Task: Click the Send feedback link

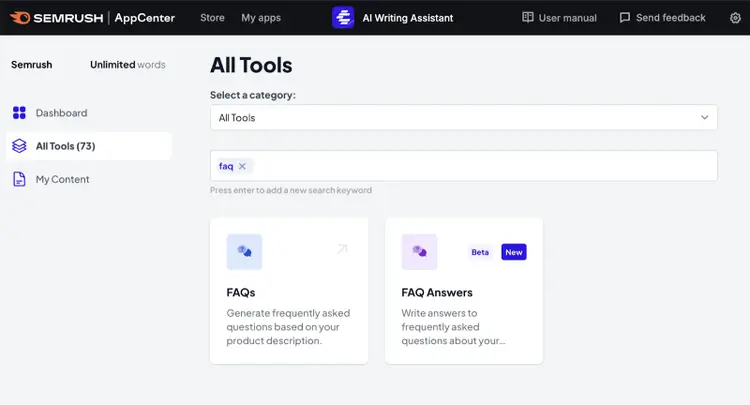Action: (671, 18)
